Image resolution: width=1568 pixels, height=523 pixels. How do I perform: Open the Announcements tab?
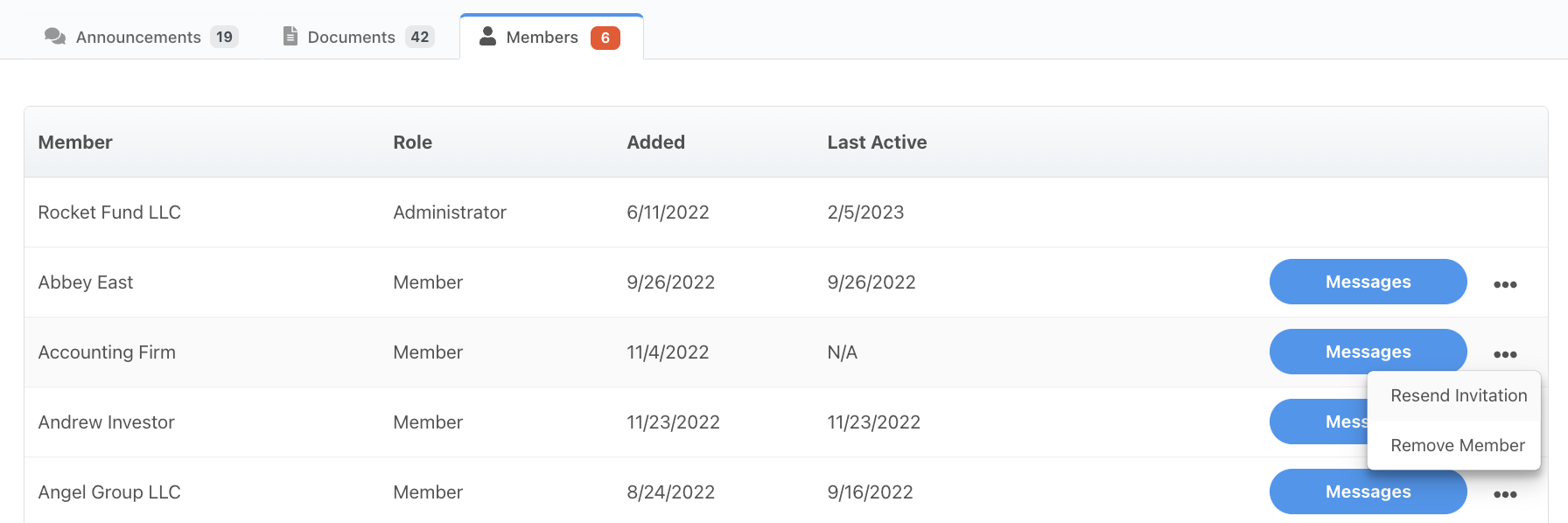[141, 37]
